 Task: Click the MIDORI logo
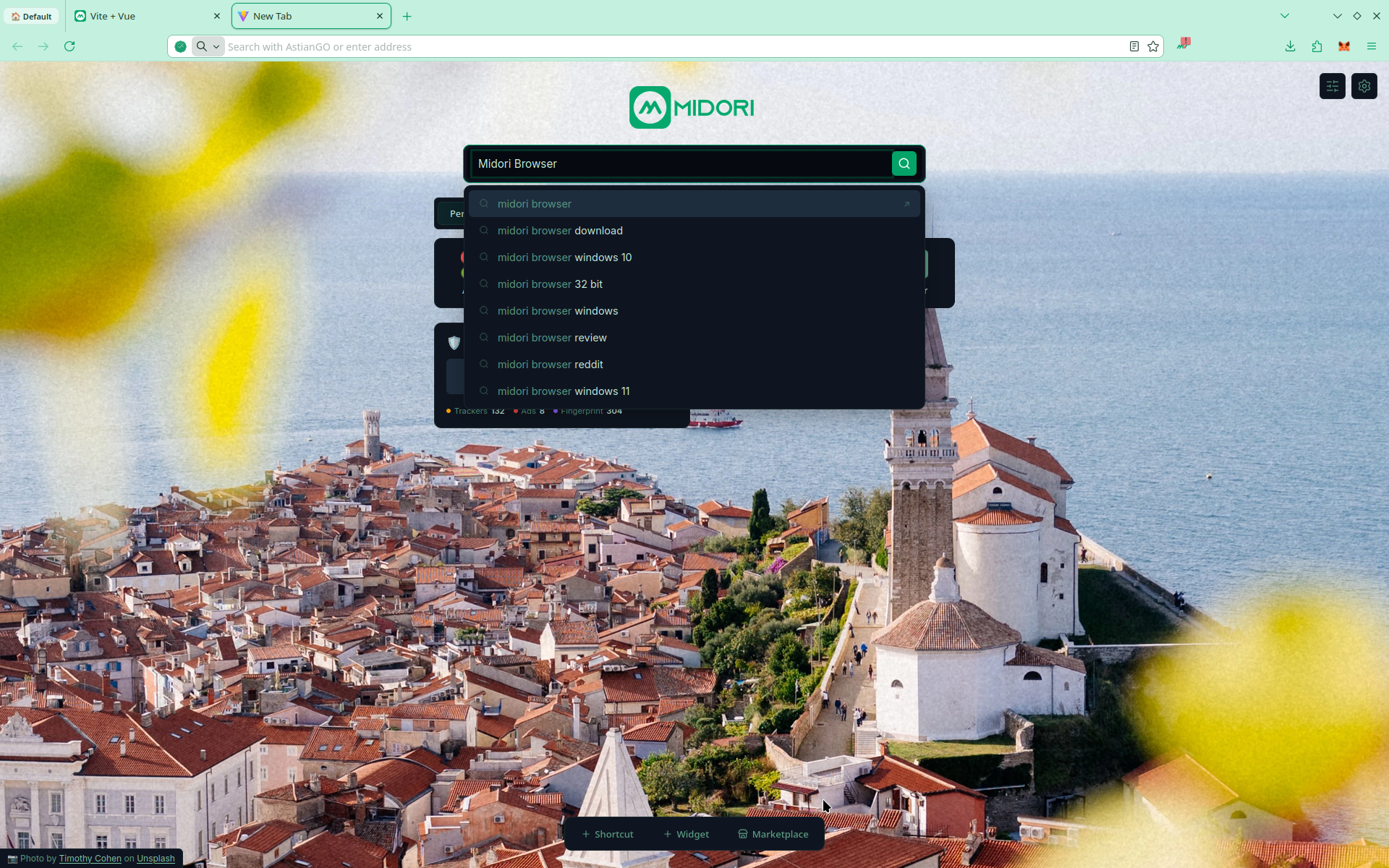click(x=692, y=108)
